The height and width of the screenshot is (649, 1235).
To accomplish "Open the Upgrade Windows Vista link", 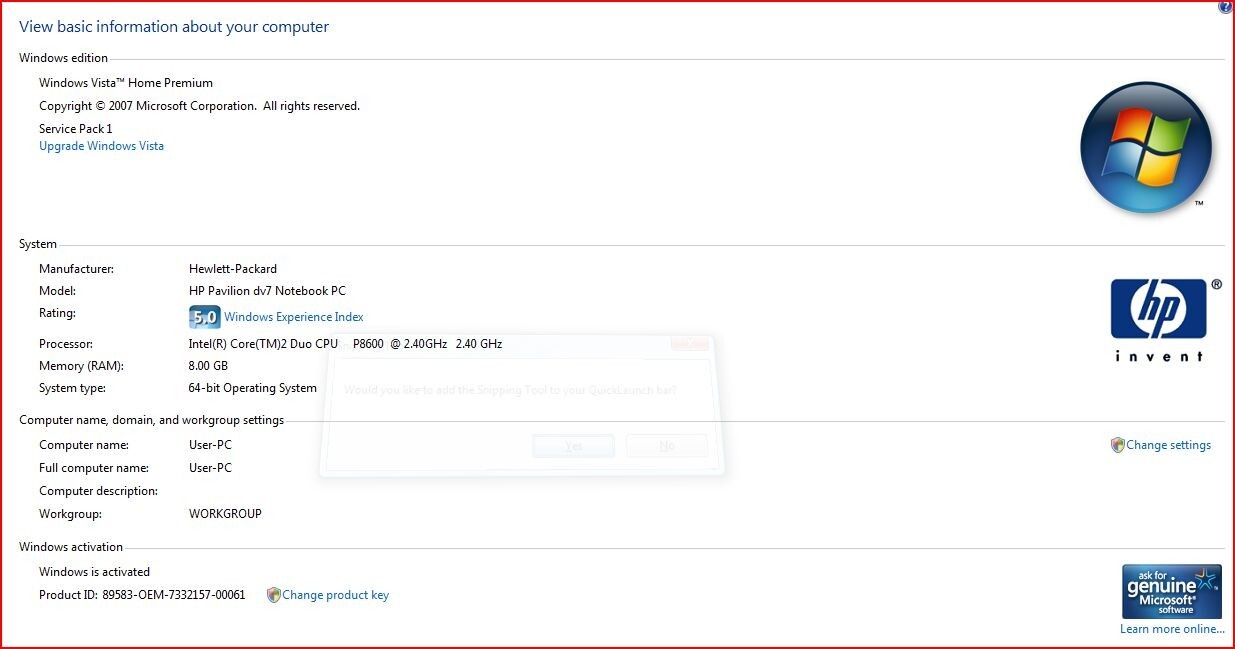I will point(101,146).
